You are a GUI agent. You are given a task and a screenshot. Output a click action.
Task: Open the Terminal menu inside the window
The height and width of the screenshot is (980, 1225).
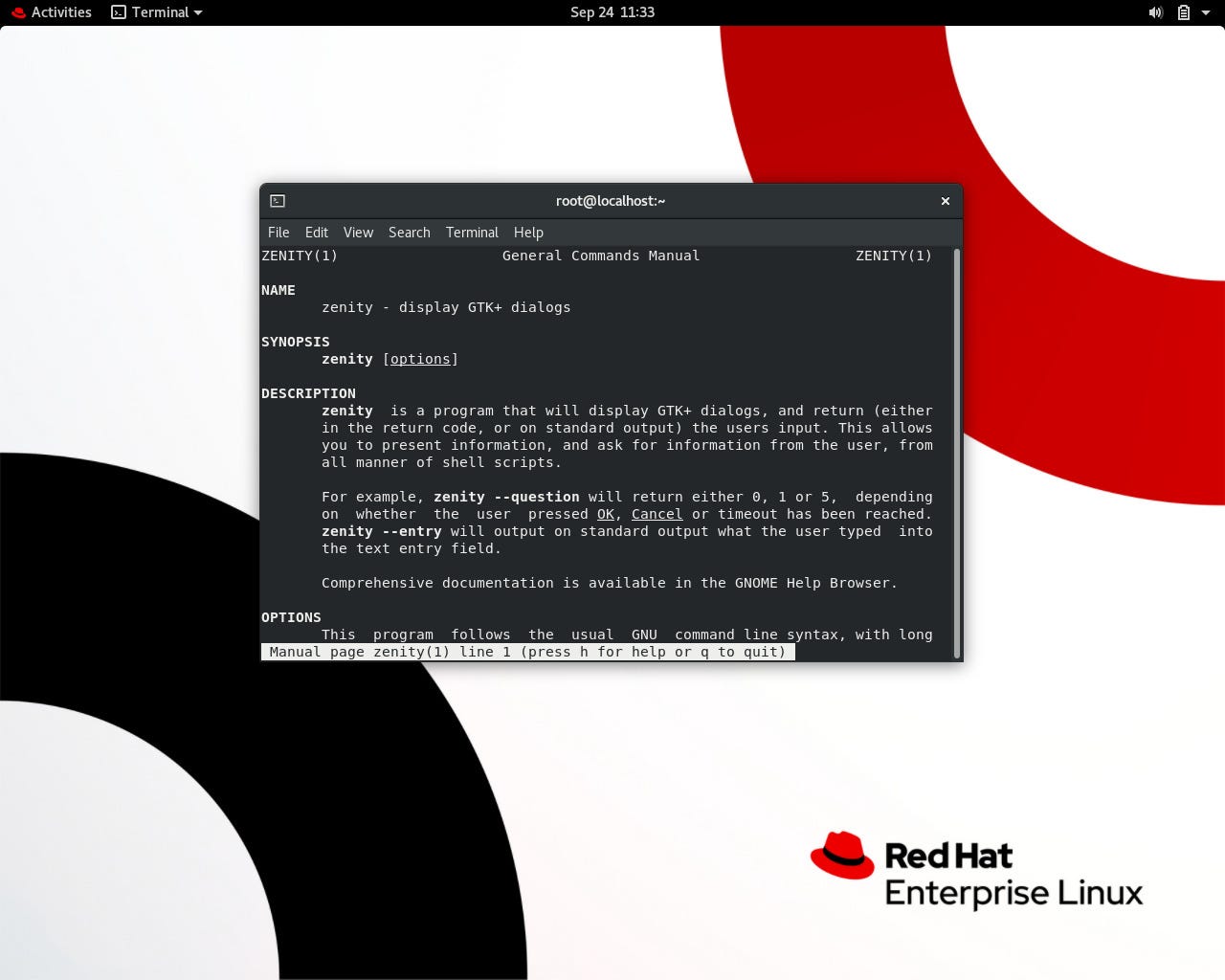(x=472, y=233)
